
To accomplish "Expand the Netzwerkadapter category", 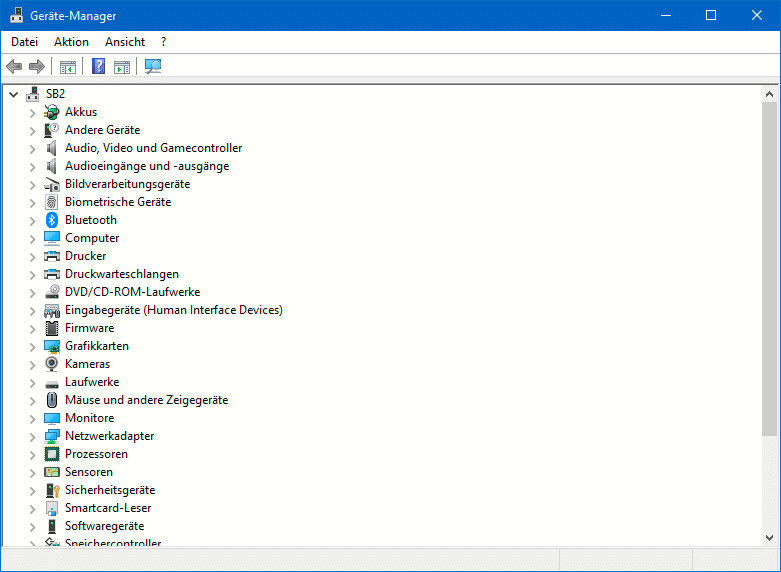I will click(x=32, y=437).
